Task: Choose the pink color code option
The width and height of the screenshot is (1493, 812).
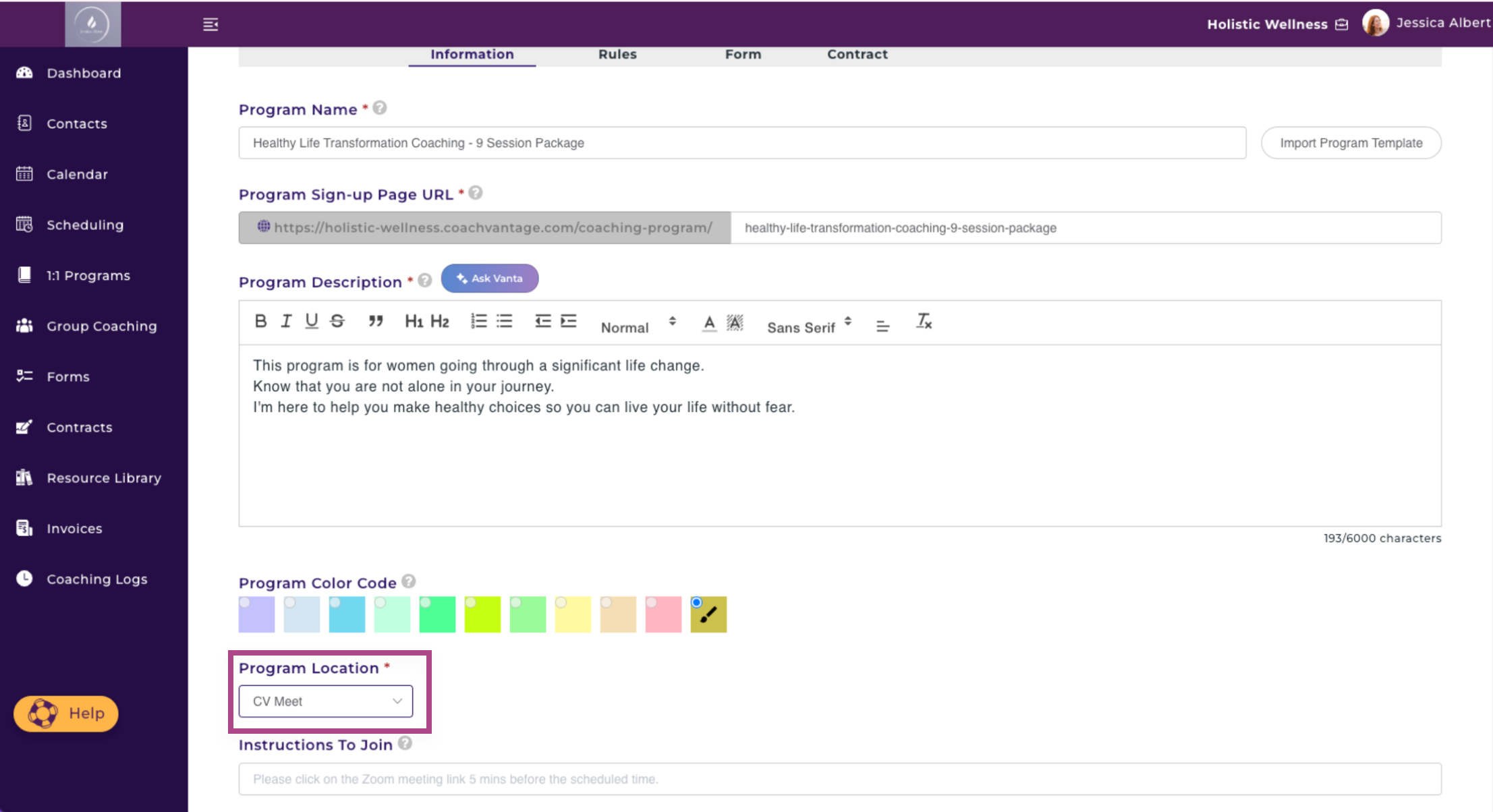Action: 652,602
